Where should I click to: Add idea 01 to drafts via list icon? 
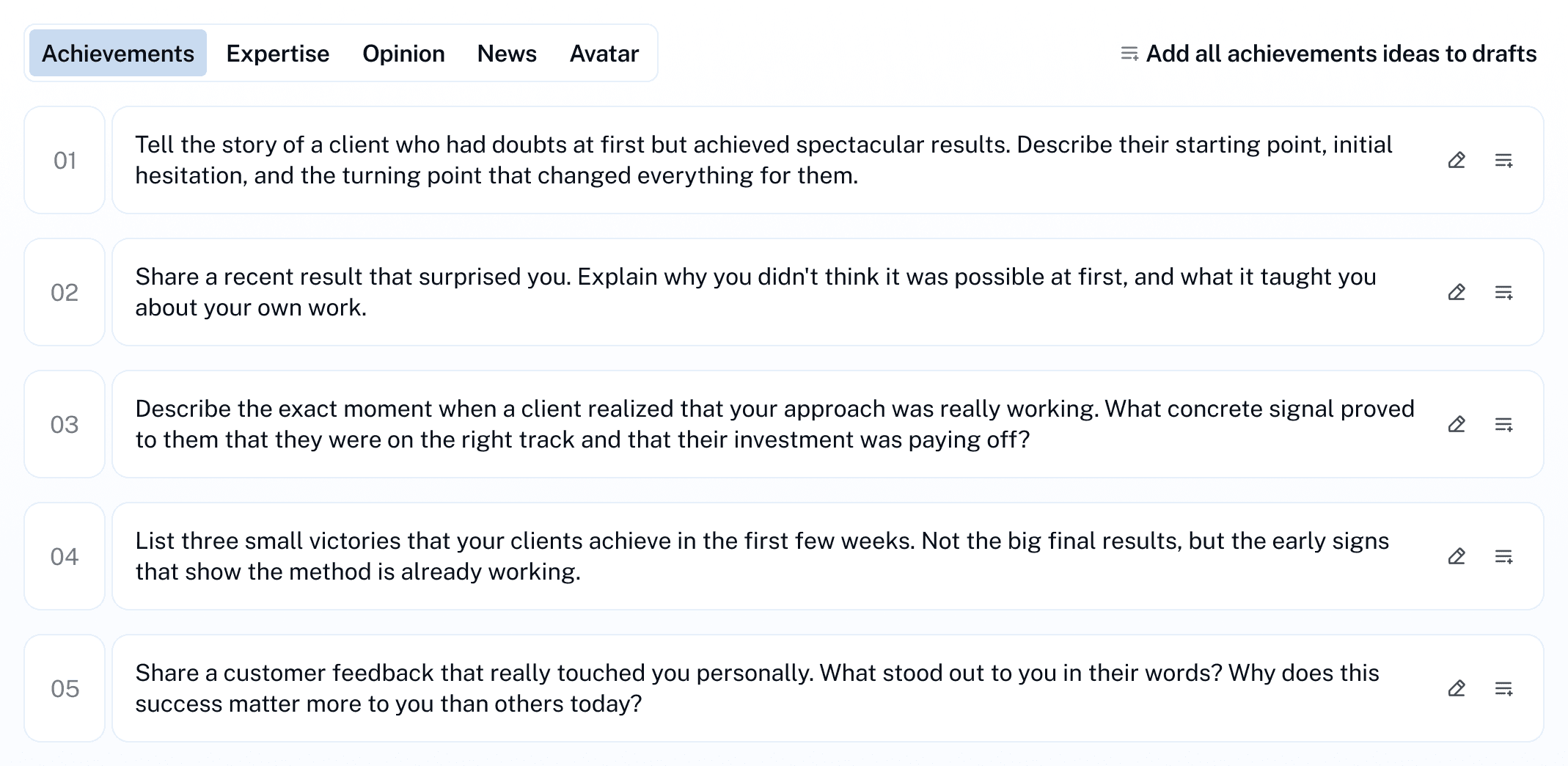[1503, 160]
